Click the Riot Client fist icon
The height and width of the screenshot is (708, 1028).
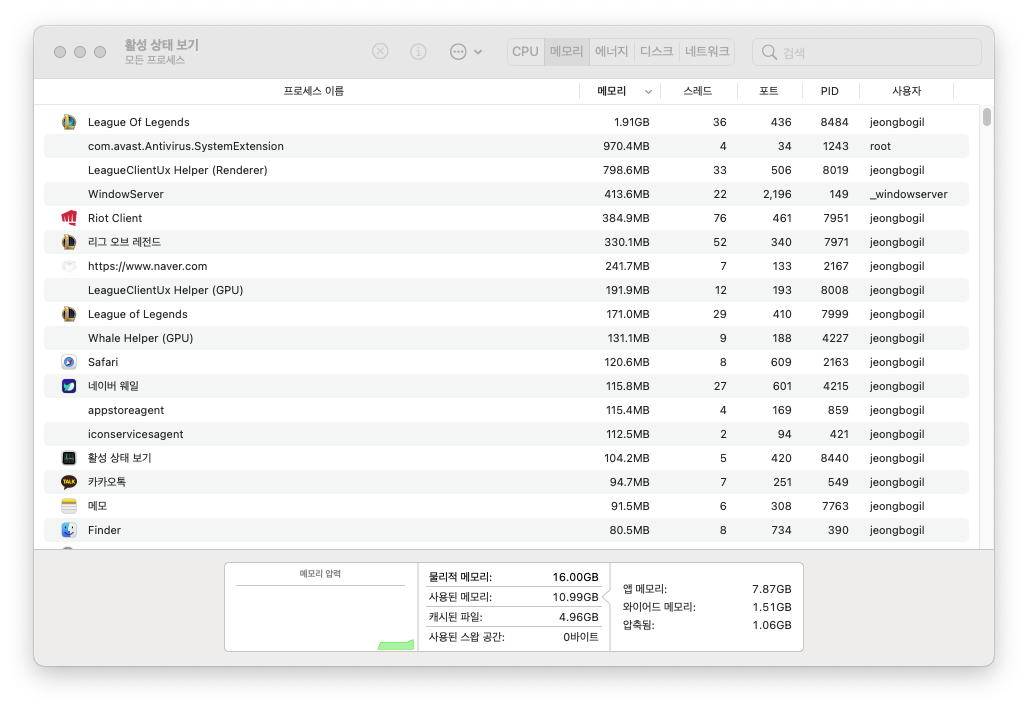point(69,218)
